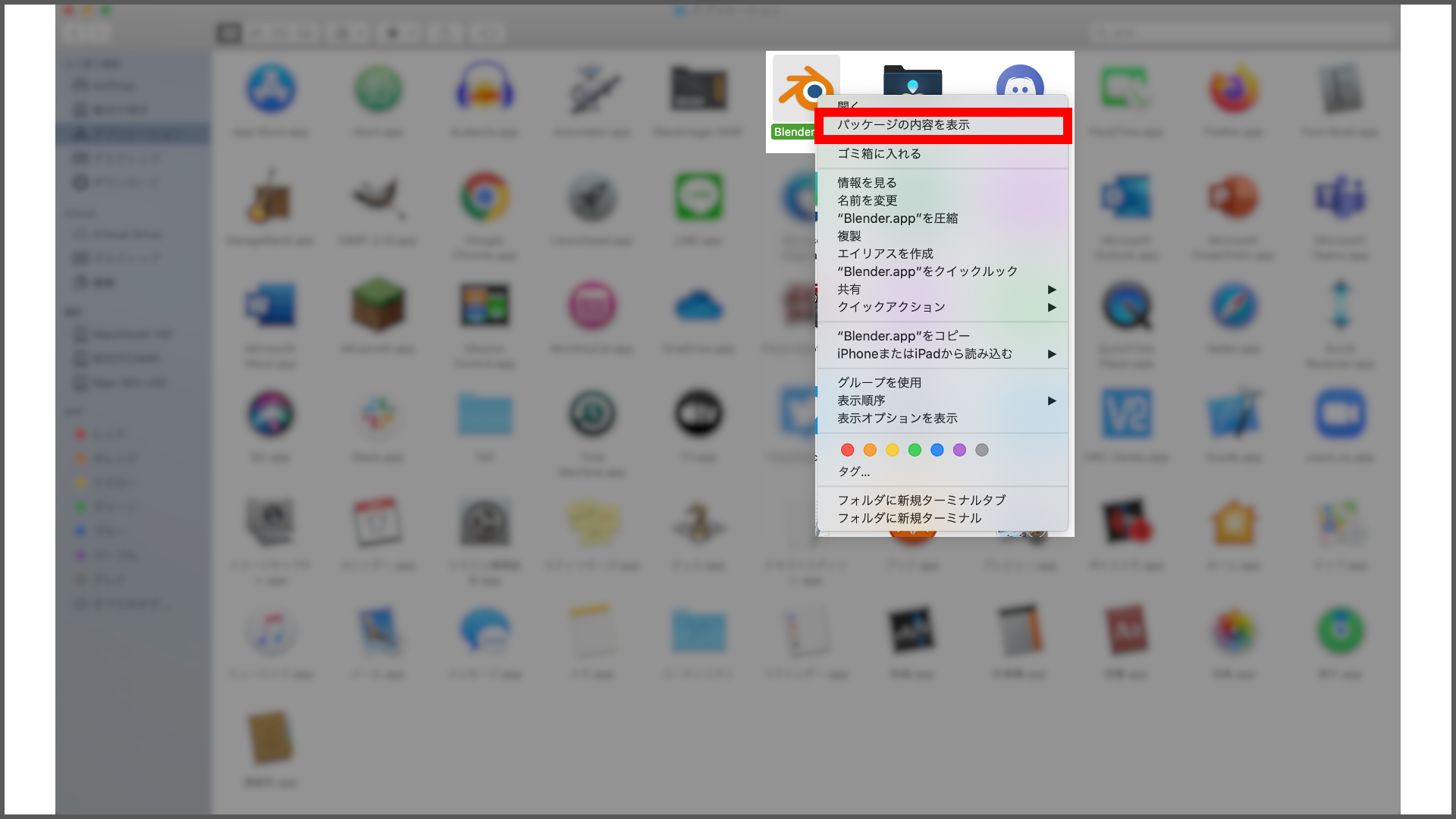The height and width of the screenshot is (819, 1456).
Task: Click the black Apple TV app icon
Action: click(698, 413)
